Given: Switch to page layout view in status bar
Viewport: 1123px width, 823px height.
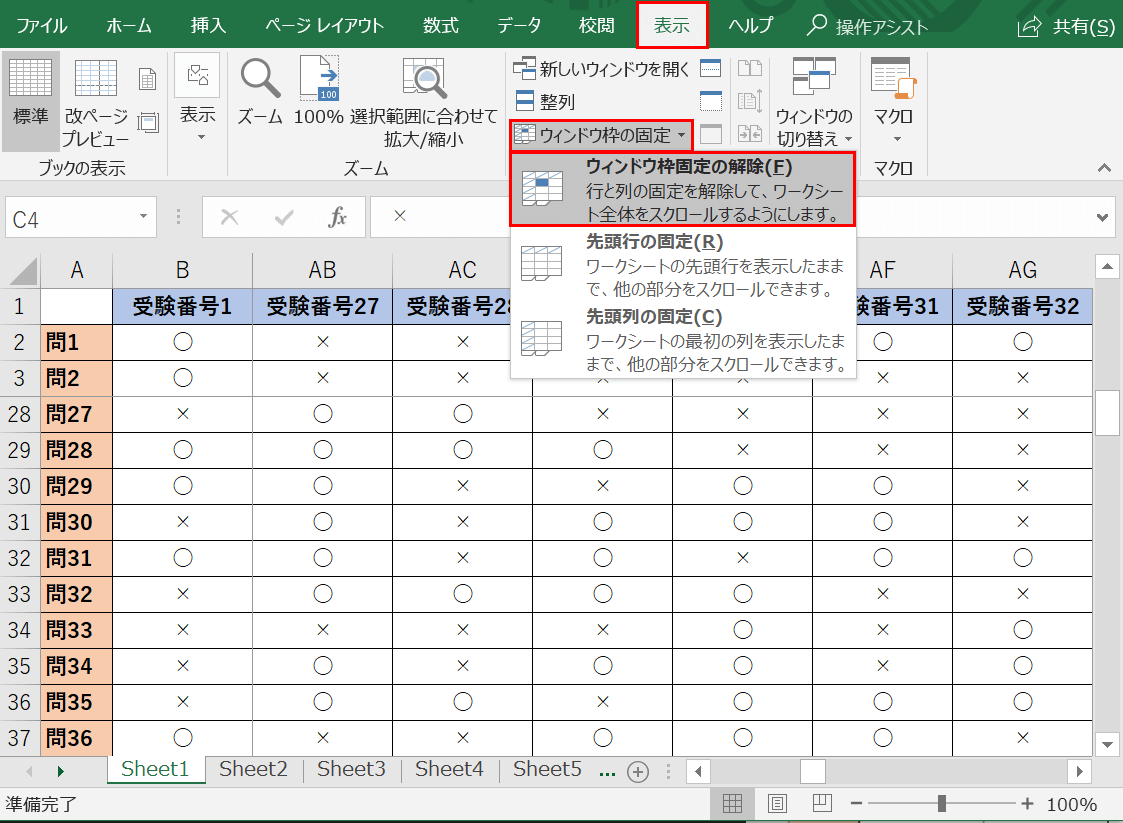Looking at the screenshot, I should tap(777, 804).
